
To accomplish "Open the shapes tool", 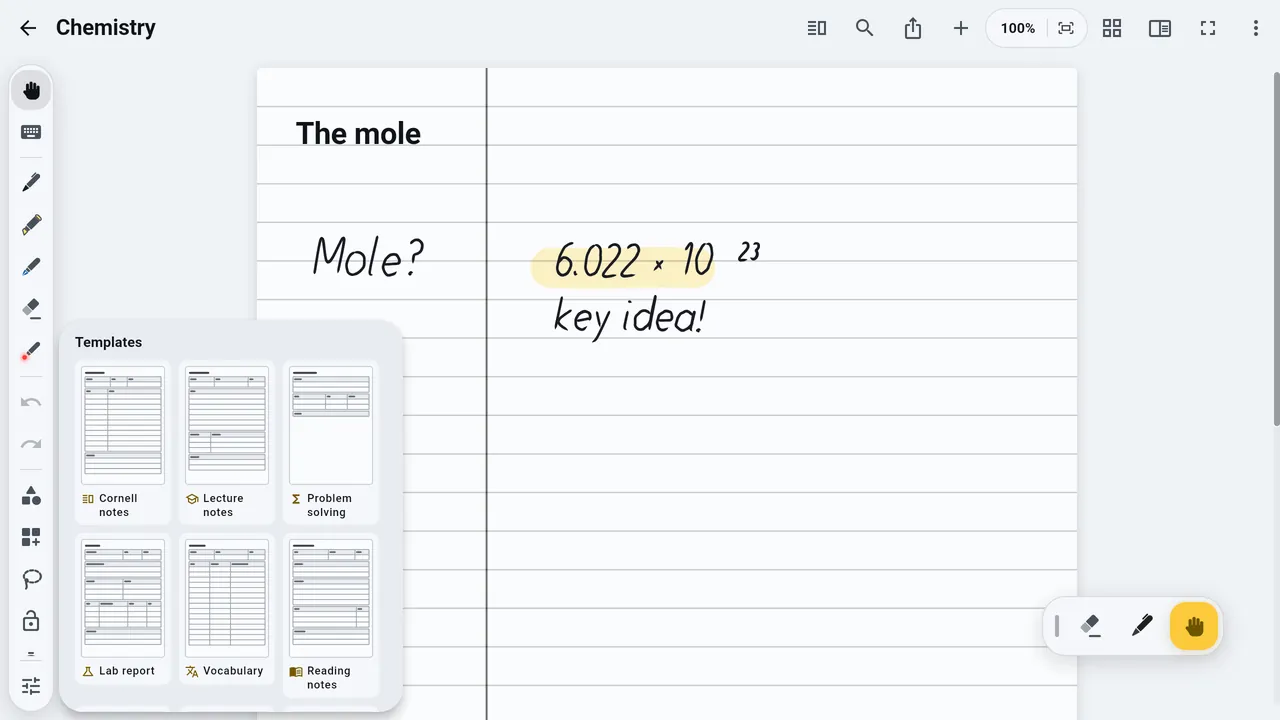I will (31, 495).
